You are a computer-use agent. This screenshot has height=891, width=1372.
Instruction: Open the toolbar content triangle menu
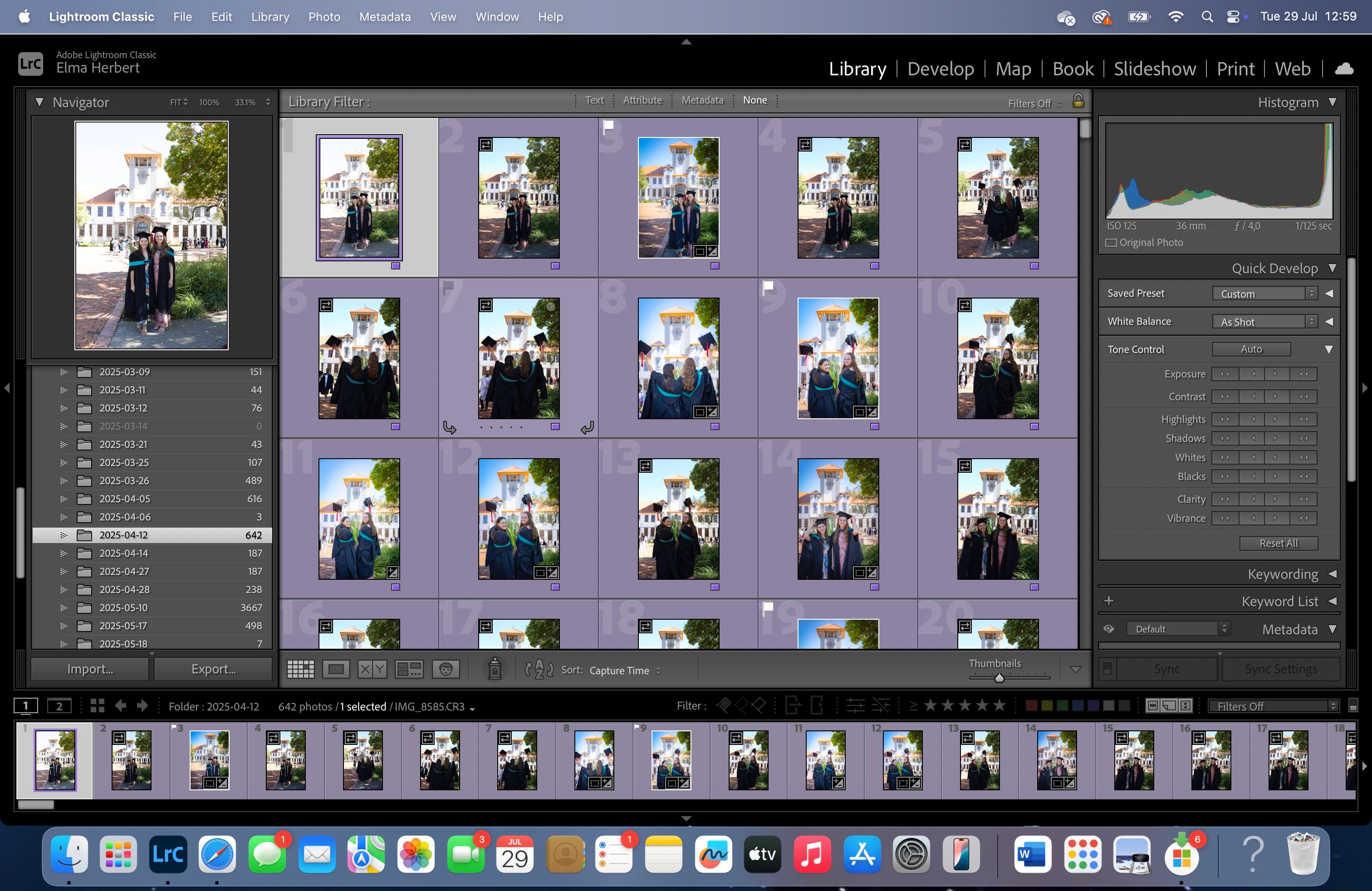click(x=1075, y=669)
